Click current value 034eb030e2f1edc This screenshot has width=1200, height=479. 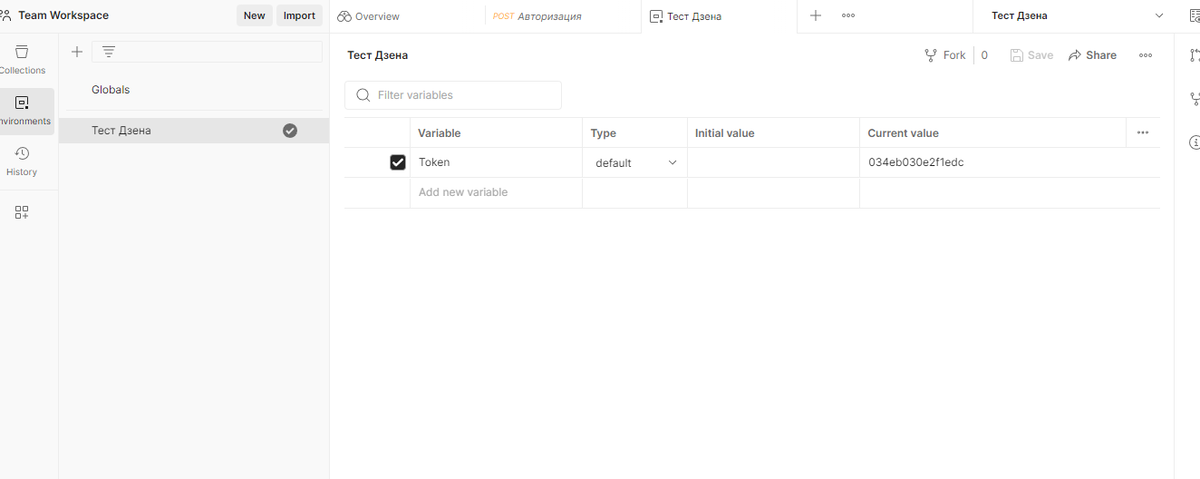[x=916, y=162]
